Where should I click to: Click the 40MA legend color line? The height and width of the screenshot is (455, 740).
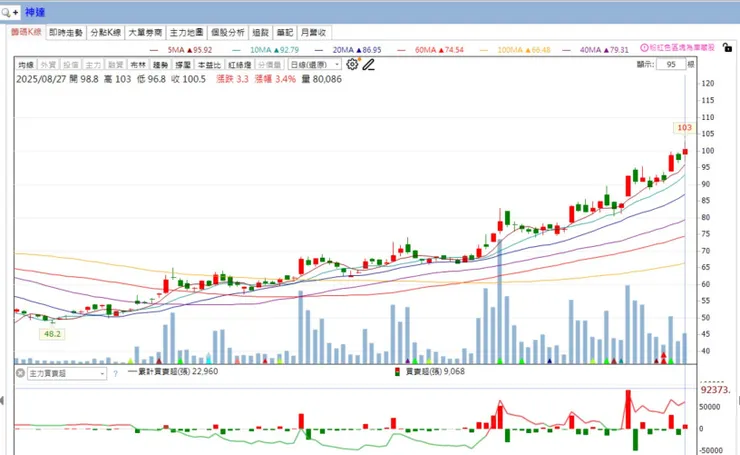pyautogui.click(x=566, y=50)
